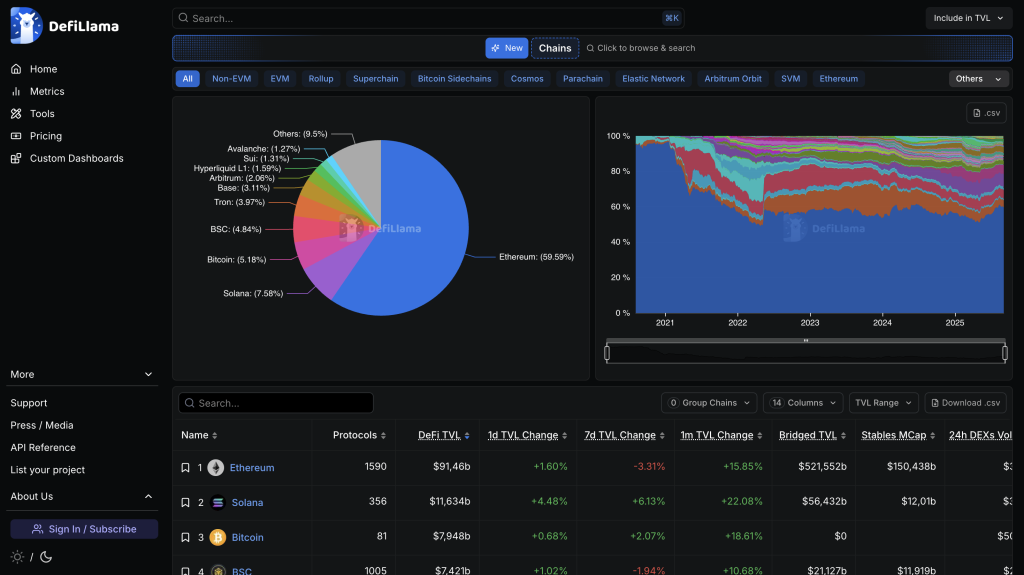
Task: Click the Ethereum chain logo icon
Action: tap(216, 468)
